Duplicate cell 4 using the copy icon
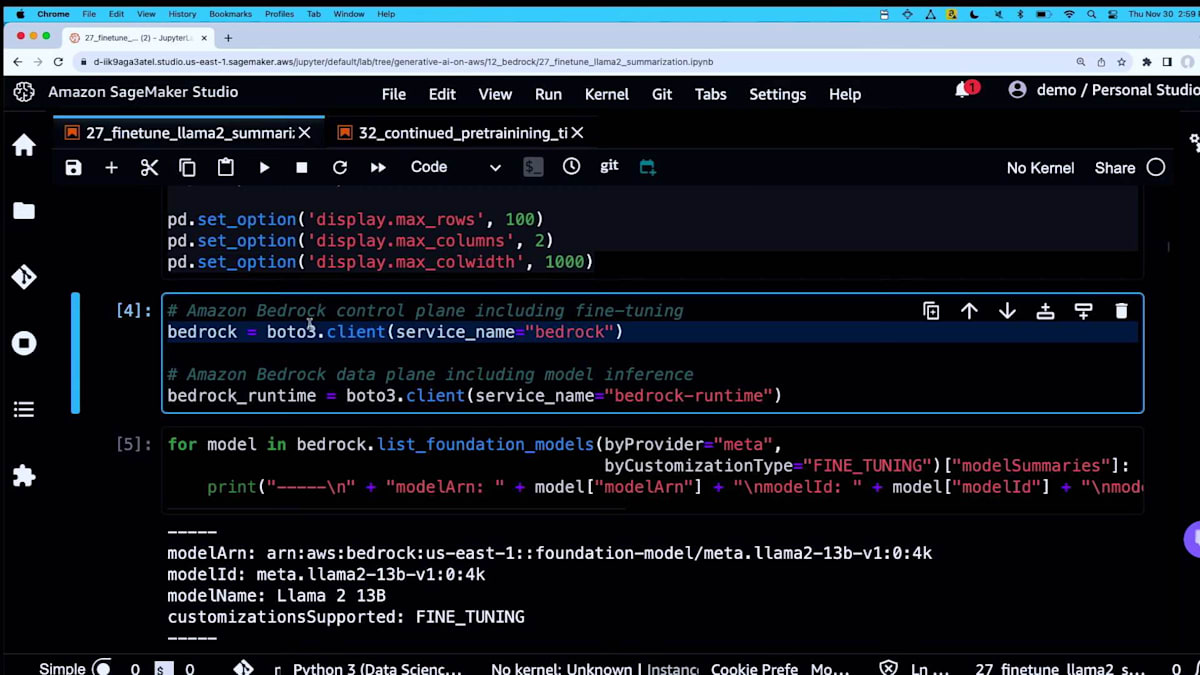 click(x=931, y=311)
